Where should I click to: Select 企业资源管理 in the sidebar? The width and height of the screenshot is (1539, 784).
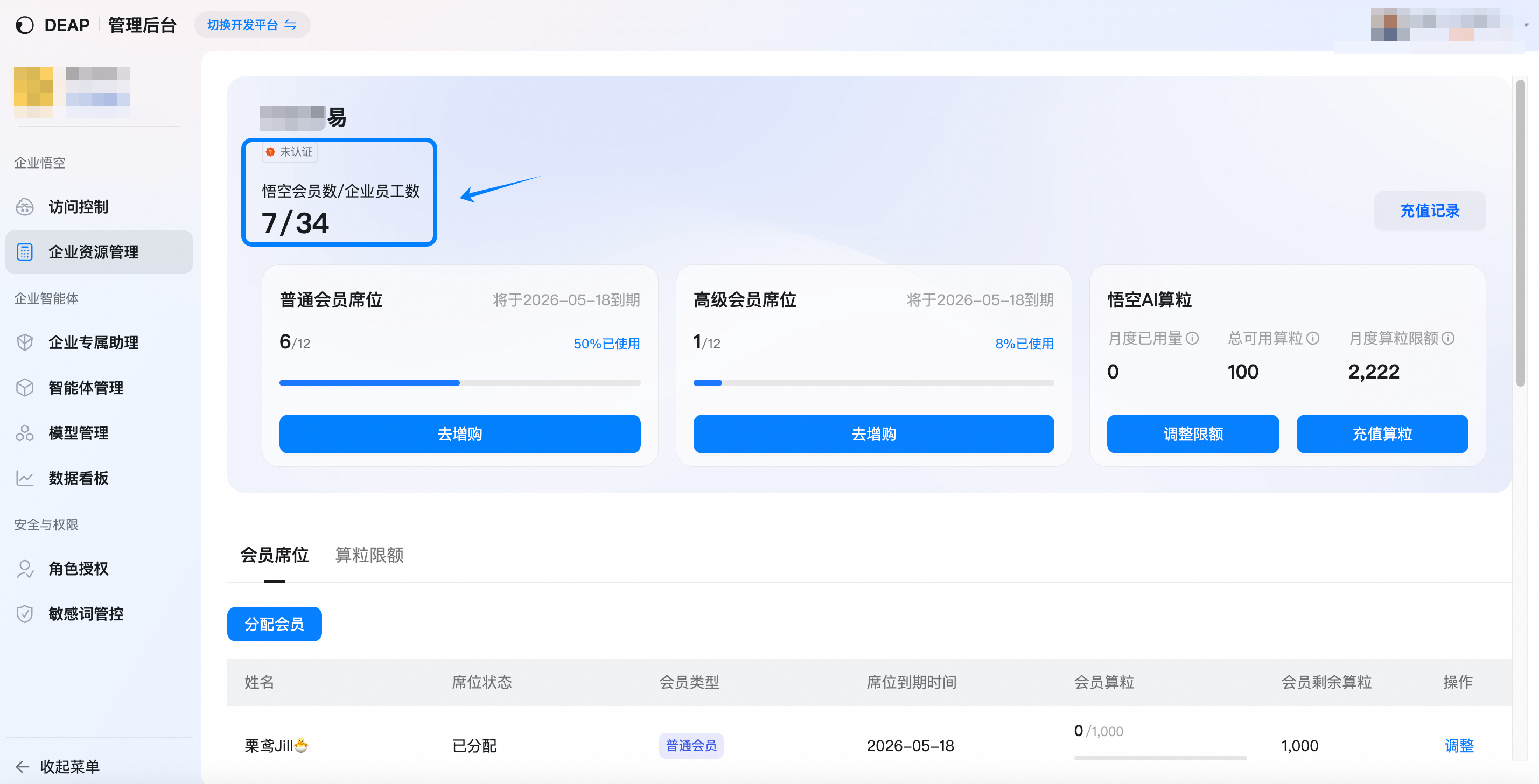pos(99,252)
